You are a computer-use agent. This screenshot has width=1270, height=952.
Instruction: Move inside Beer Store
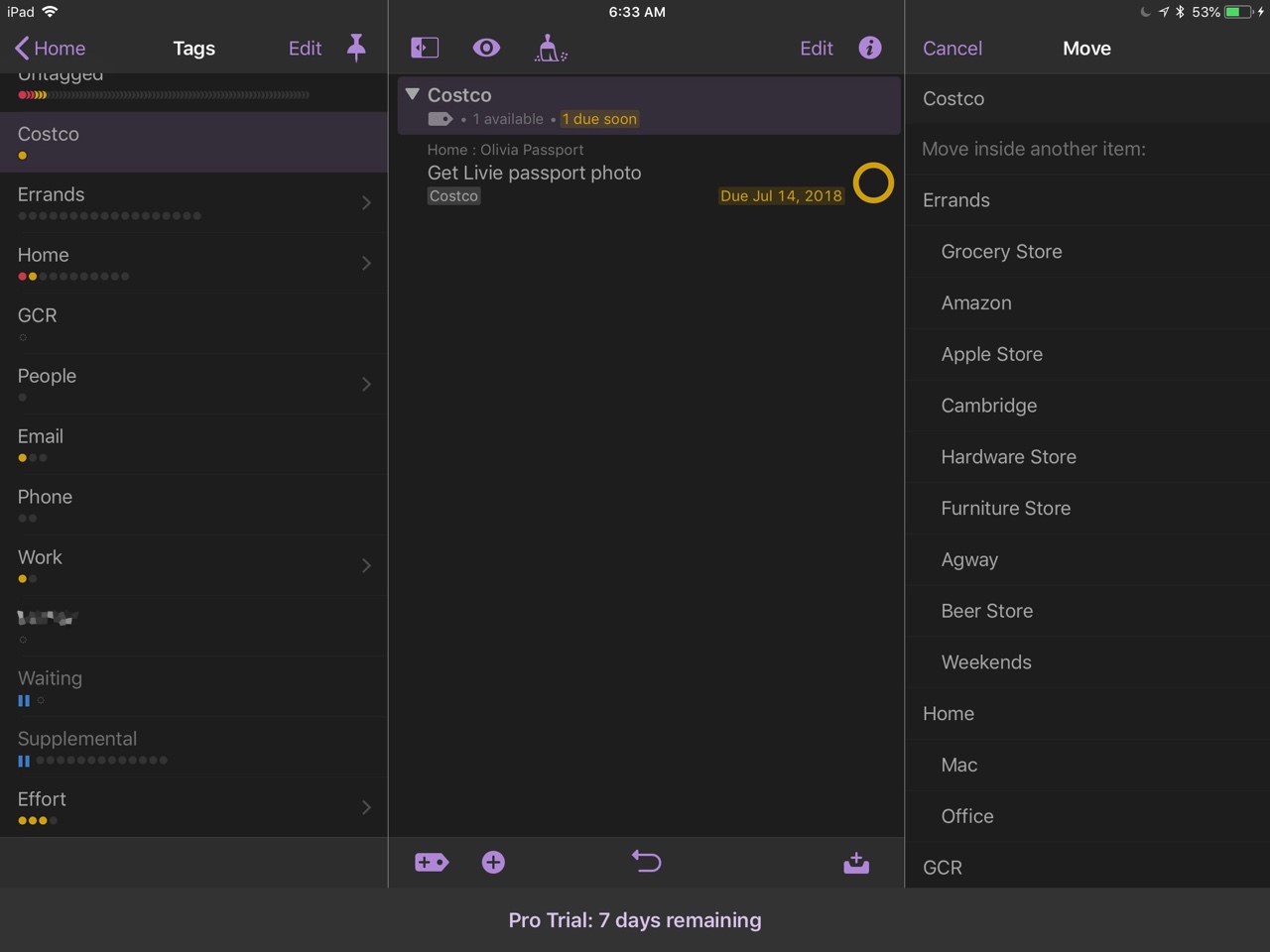point(1087,611)
